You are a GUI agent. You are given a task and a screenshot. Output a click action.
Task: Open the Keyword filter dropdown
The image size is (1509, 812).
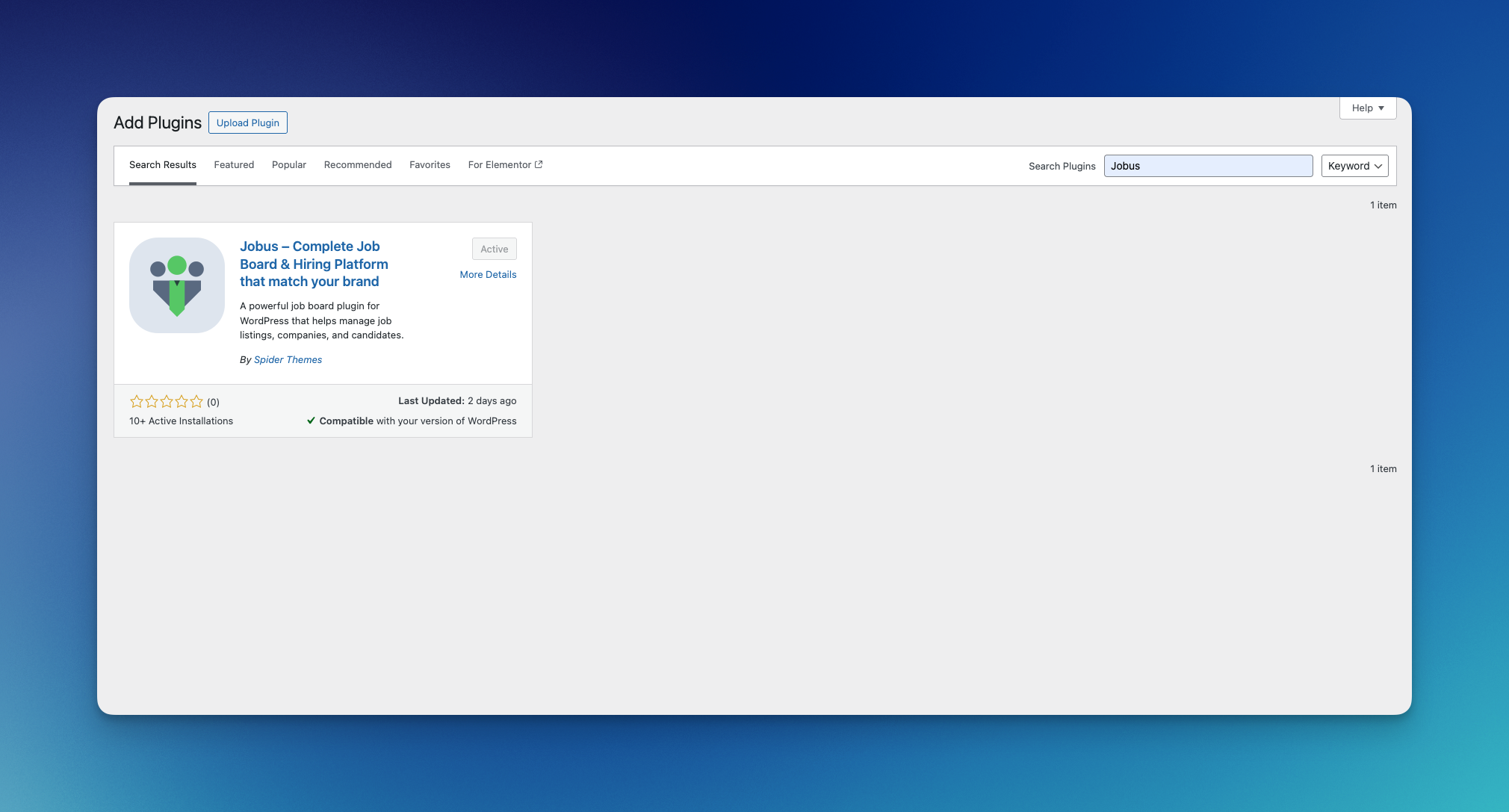tap(1353, 165)
